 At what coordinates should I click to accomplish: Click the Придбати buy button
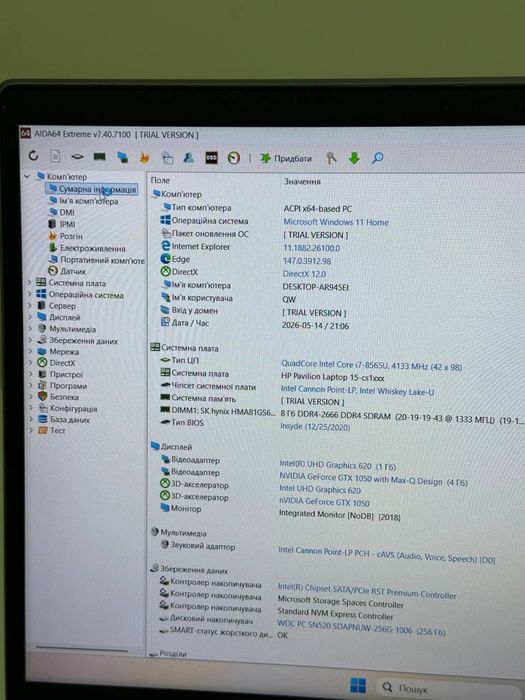click(x=286, y=158)
